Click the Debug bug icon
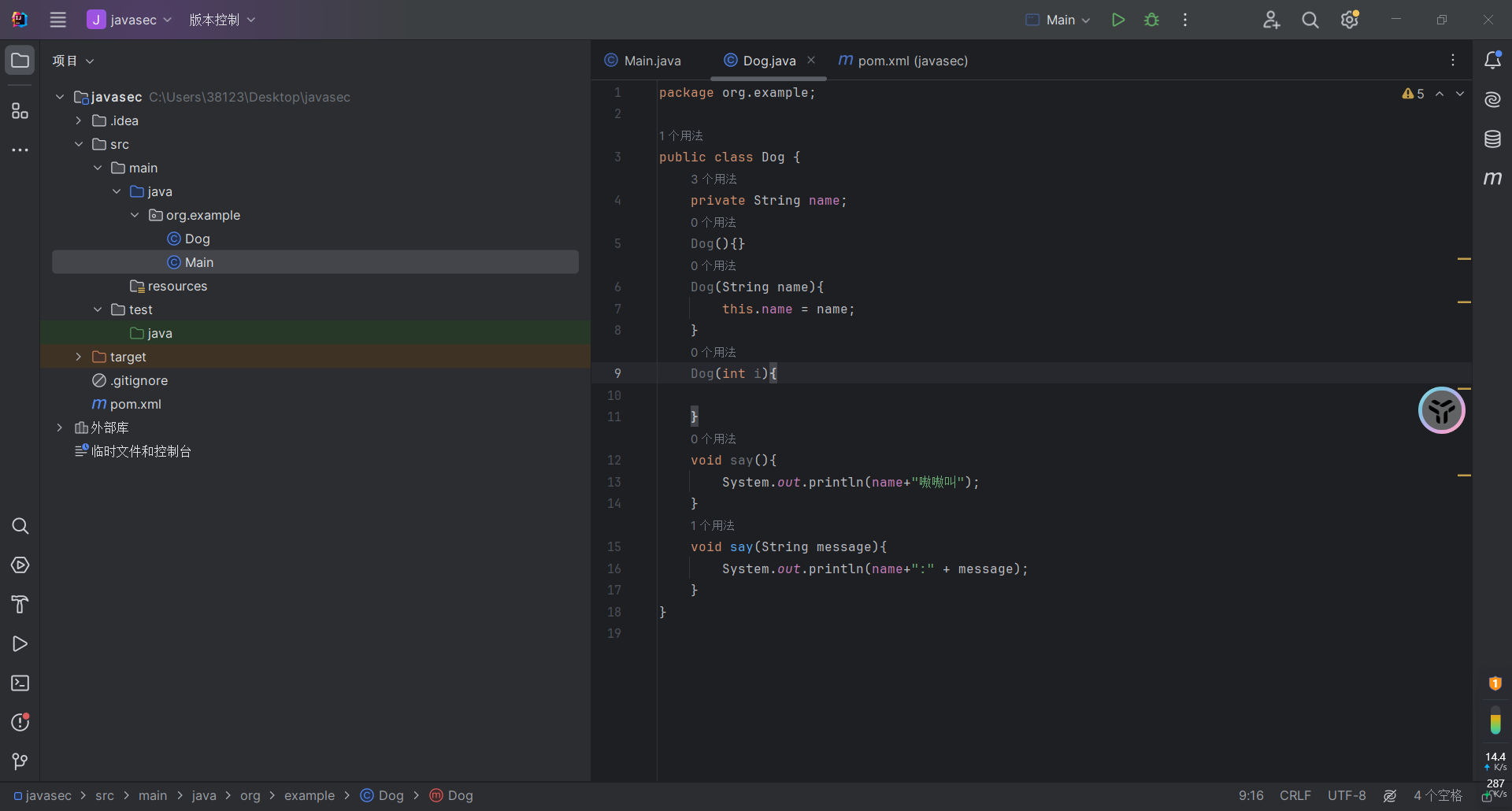This screenshot has width=1512, height=811. click(1151, 20)
